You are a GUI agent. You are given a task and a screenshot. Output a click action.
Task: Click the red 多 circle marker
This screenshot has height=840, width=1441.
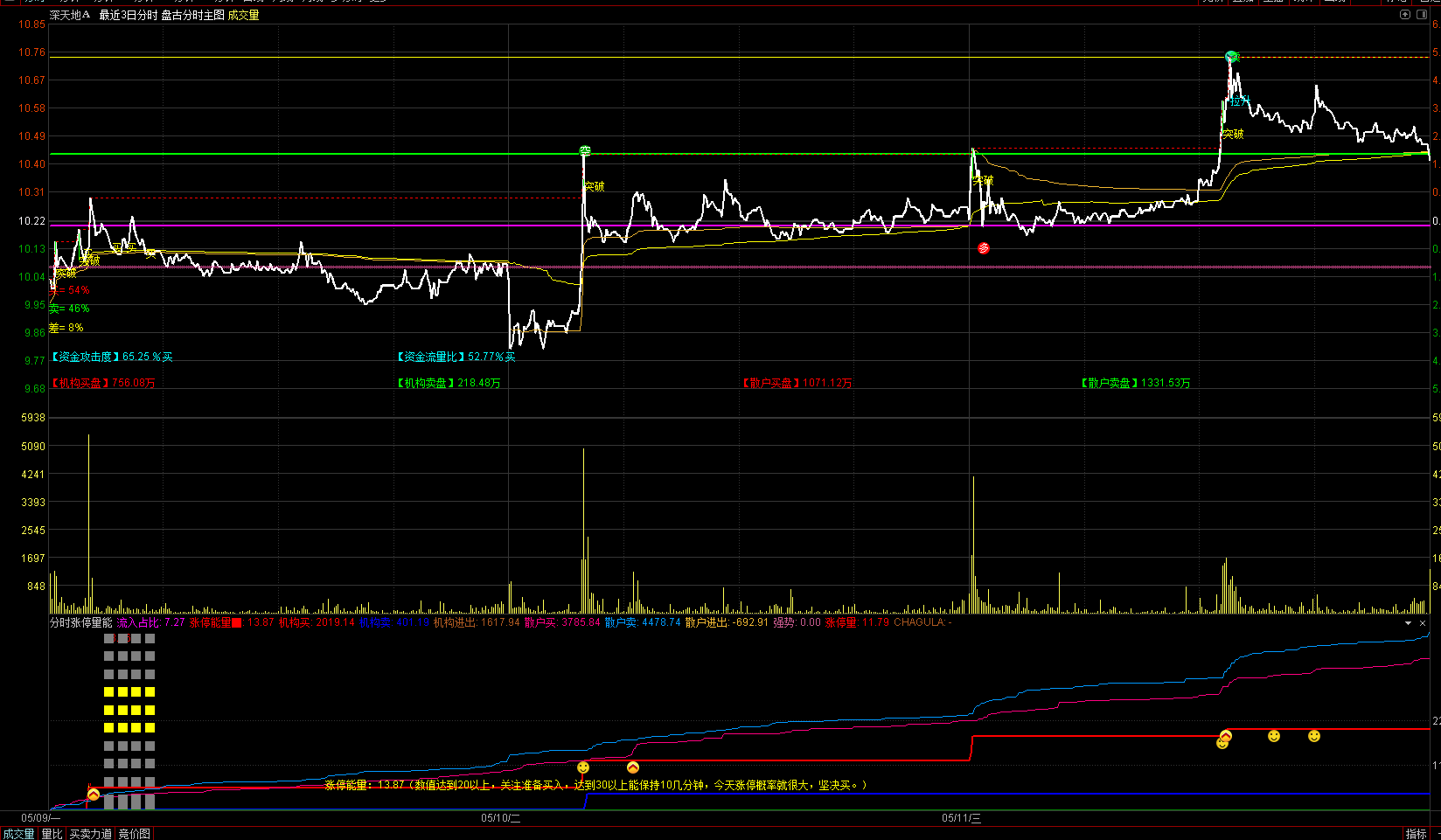(984, 248)
